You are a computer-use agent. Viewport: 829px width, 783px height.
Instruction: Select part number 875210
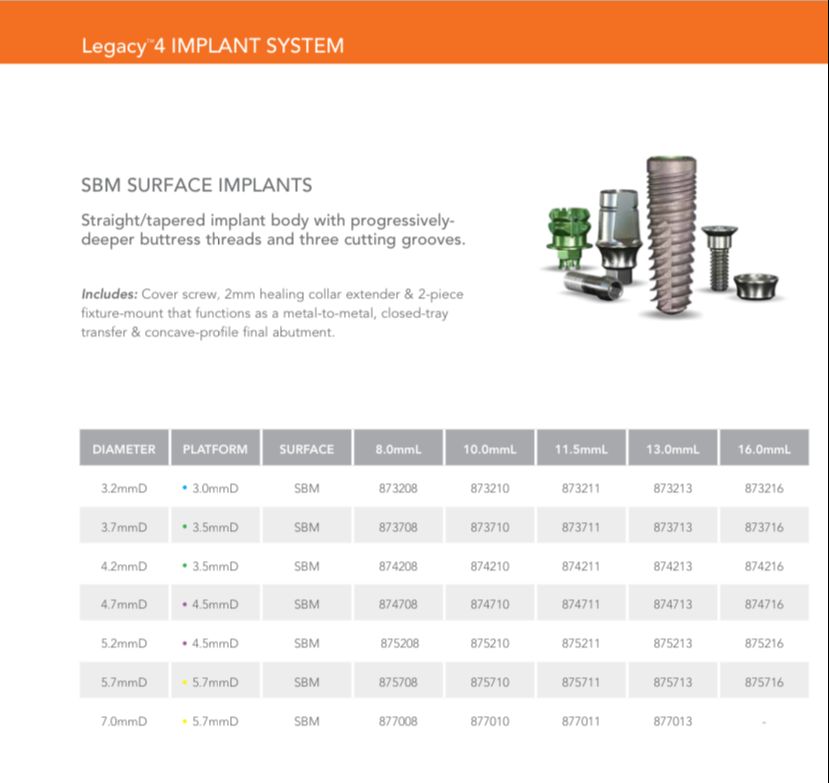(490, 643)
